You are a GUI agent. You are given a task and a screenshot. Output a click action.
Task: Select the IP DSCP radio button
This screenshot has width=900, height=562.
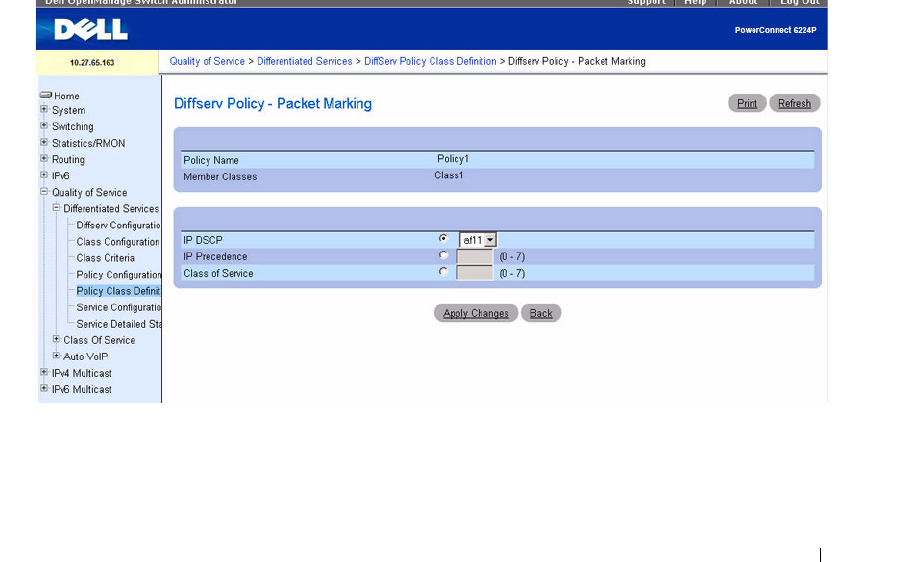(x=443, y=238)
